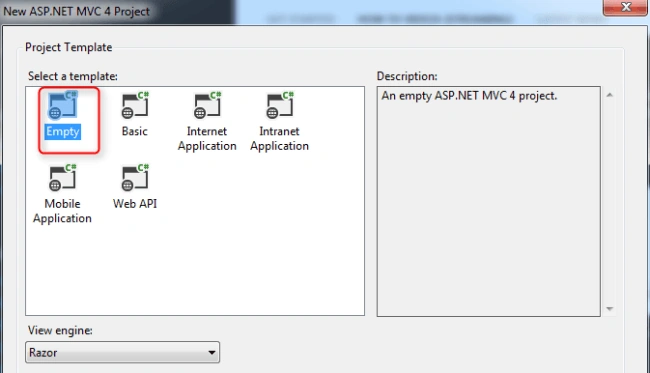Click the description scrollbar up arrow
Viewport: 650px width, 373px height.
click(x=609, y=95)
